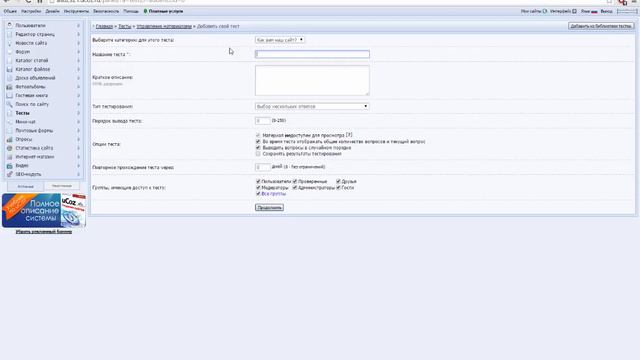
Task: Click the Мини-чат module icon
Action: (x=9, y=122)
